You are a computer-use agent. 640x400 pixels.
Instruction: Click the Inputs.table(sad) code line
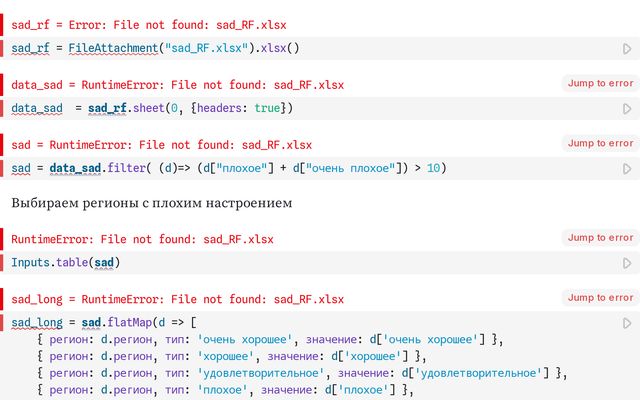[x=66, y=262]
